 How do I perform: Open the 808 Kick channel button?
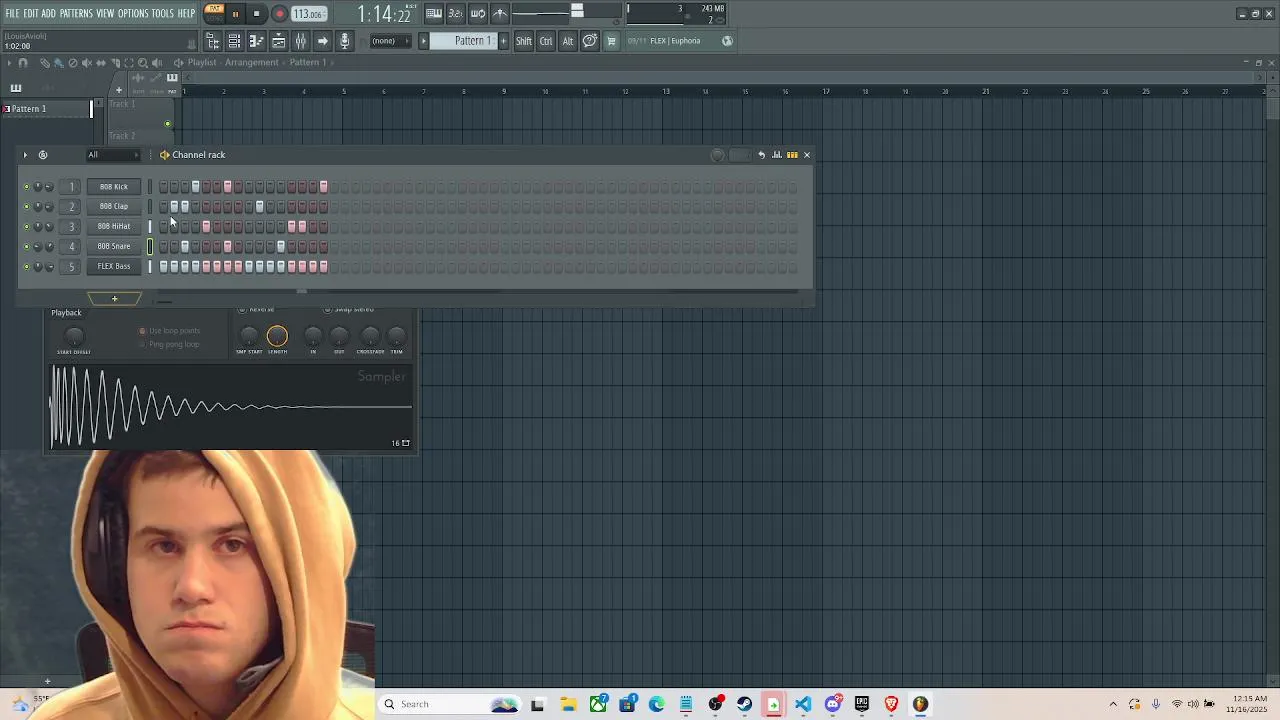click(x=114, y=187)
